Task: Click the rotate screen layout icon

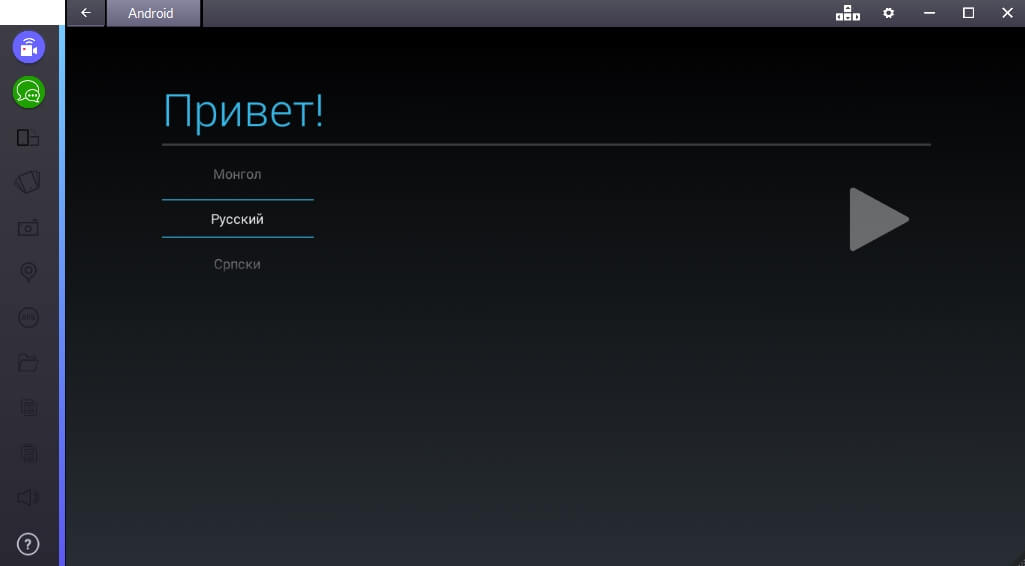Action: tap(28, 138)
